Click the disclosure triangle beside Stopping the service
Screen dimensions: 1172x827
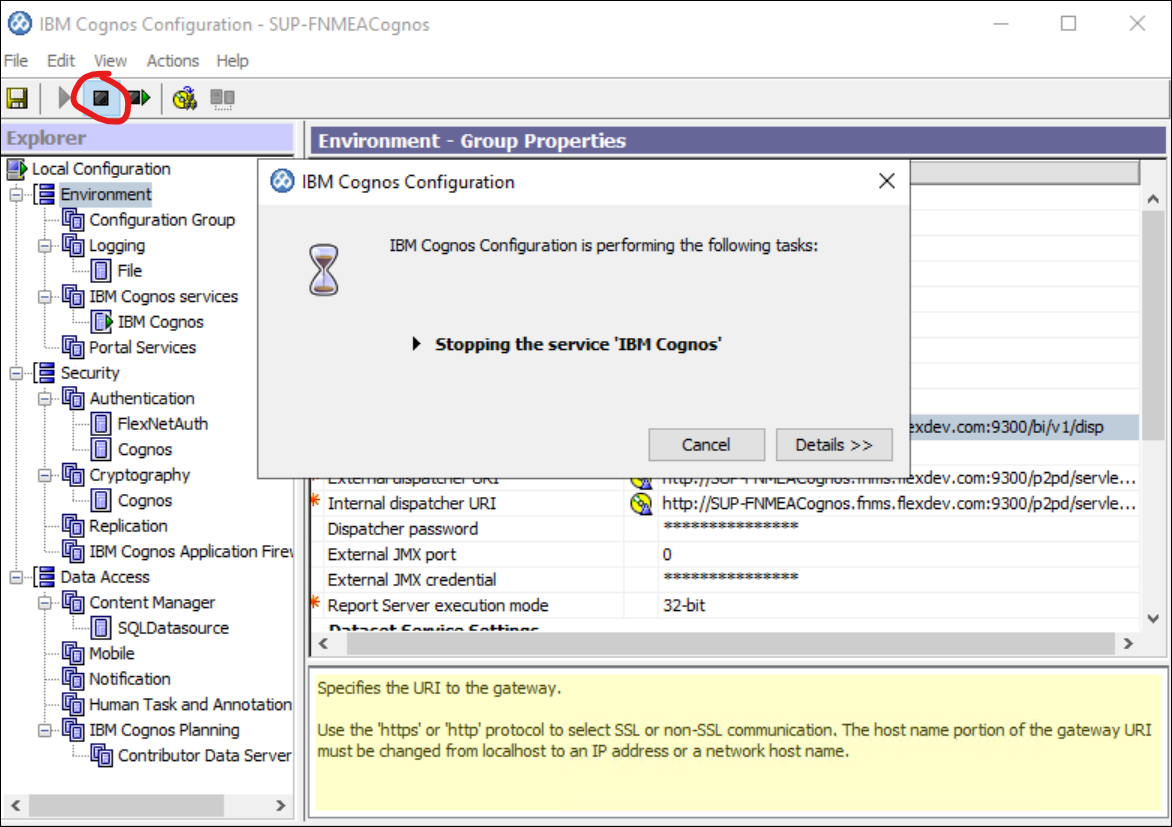pyautogui.click(x=416, y=344)
